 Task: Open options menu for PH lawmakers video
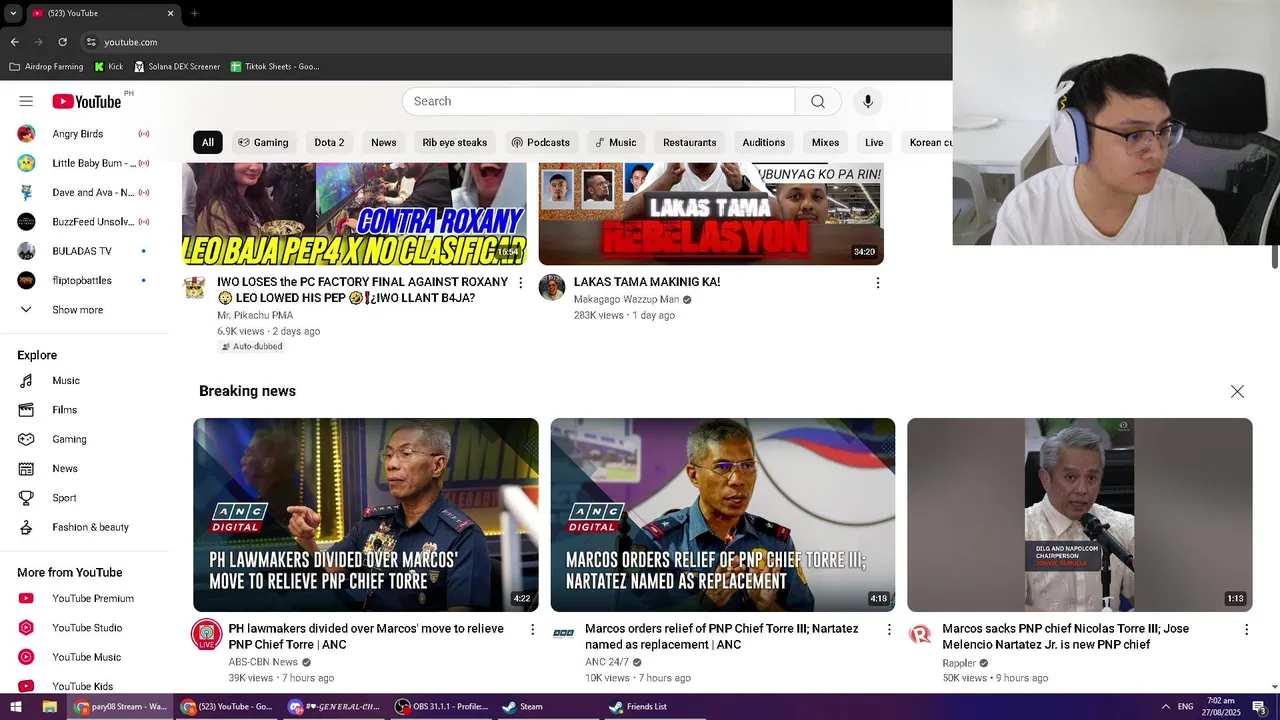click(x=532, y=629)
